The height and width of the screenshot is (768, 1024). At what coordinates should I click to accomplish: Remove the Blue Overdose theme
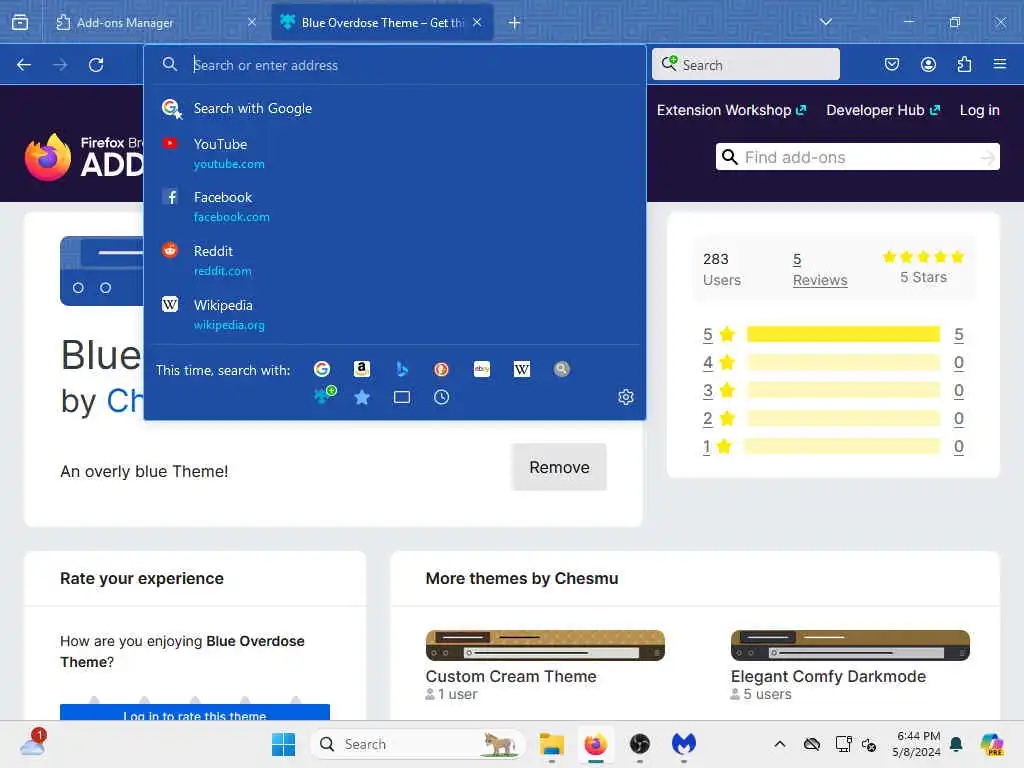(560, 468)
